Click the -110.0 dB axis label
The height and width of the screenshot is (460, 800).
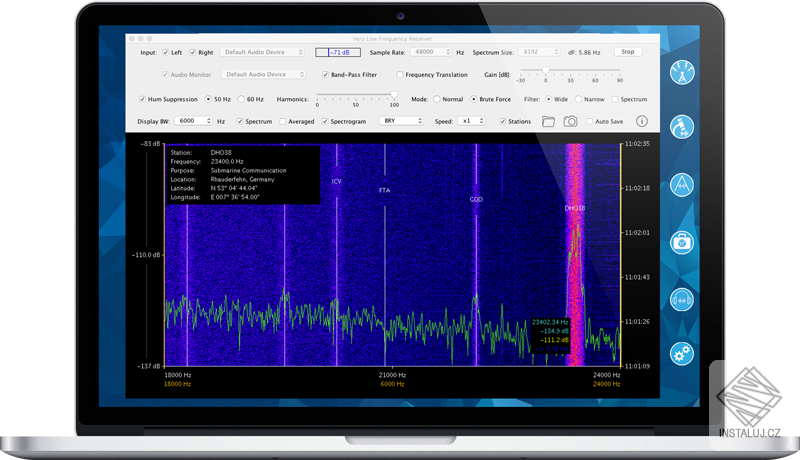tap(146, 255)
